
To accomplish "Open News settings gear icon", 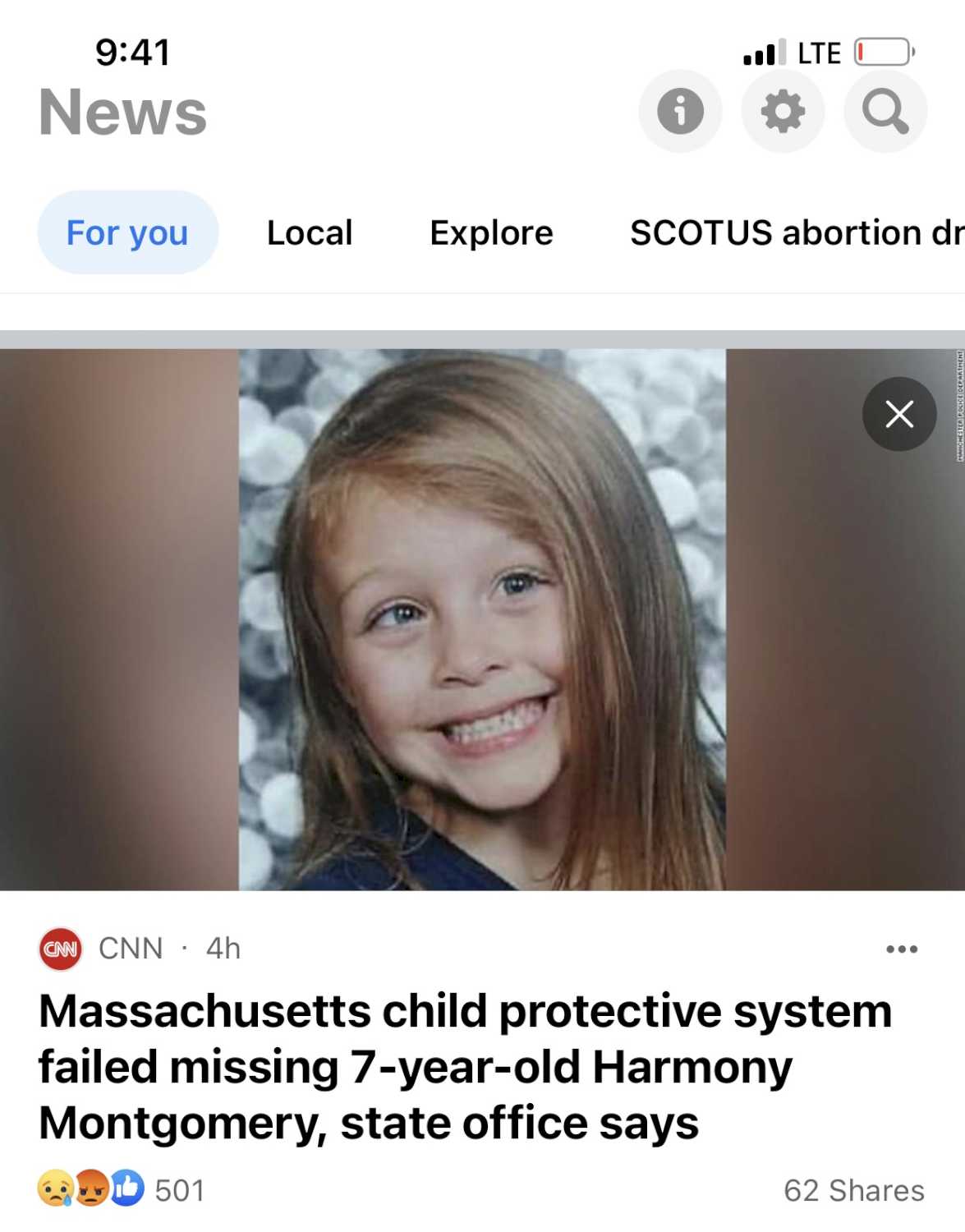I will (x=783, y=112).
